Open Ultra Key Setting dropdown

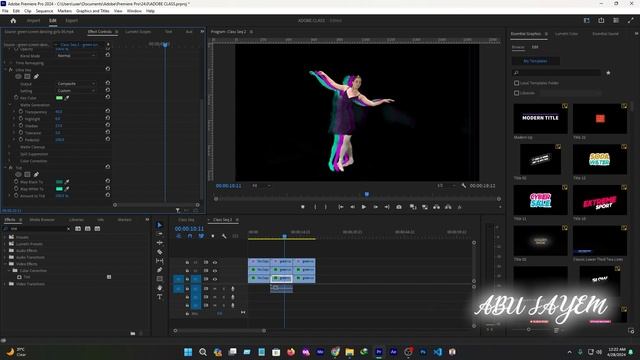76,91
